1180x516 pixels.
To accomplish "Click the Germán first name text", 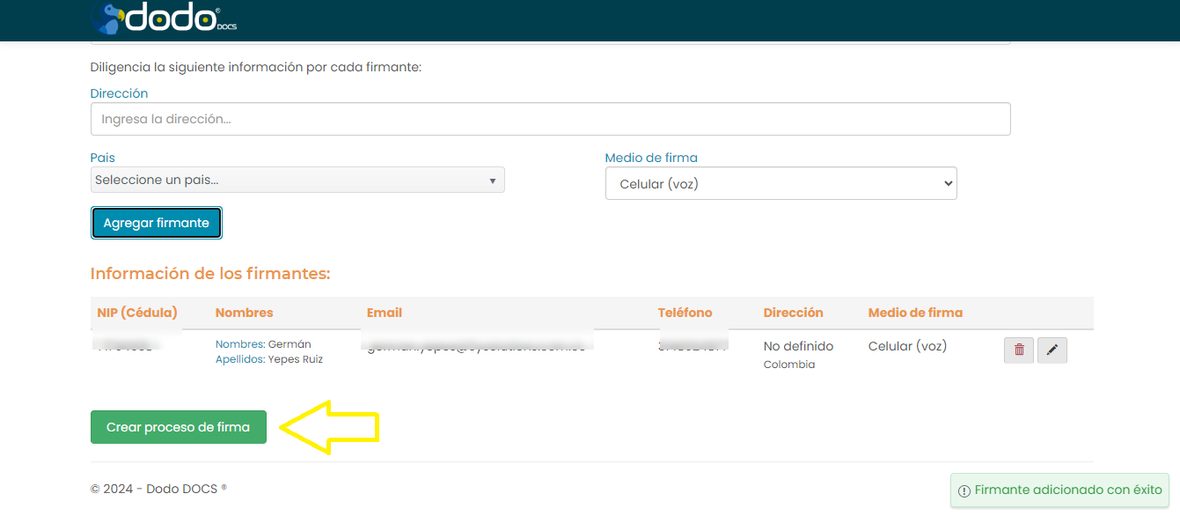I will click(290, 345).
